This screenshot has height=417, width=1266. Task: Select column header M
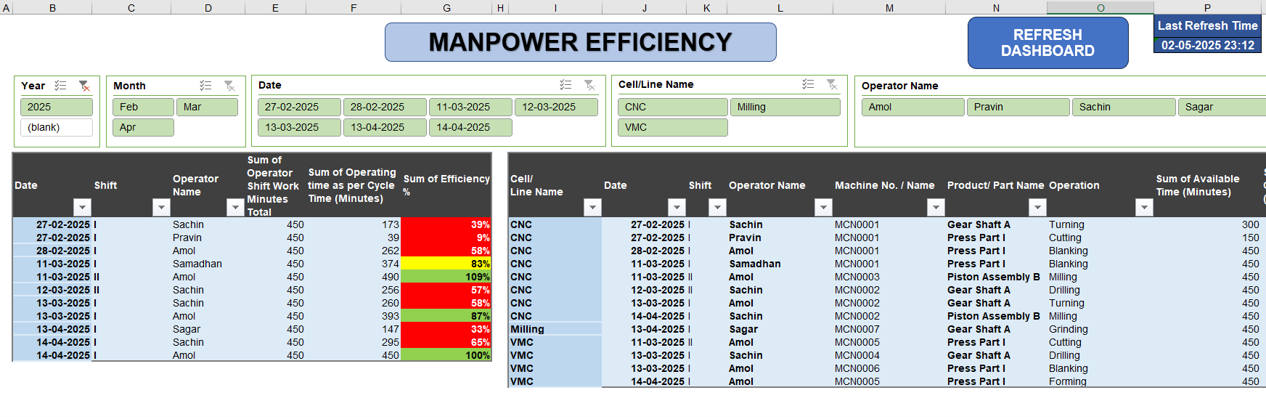click(x=889, y=7)
